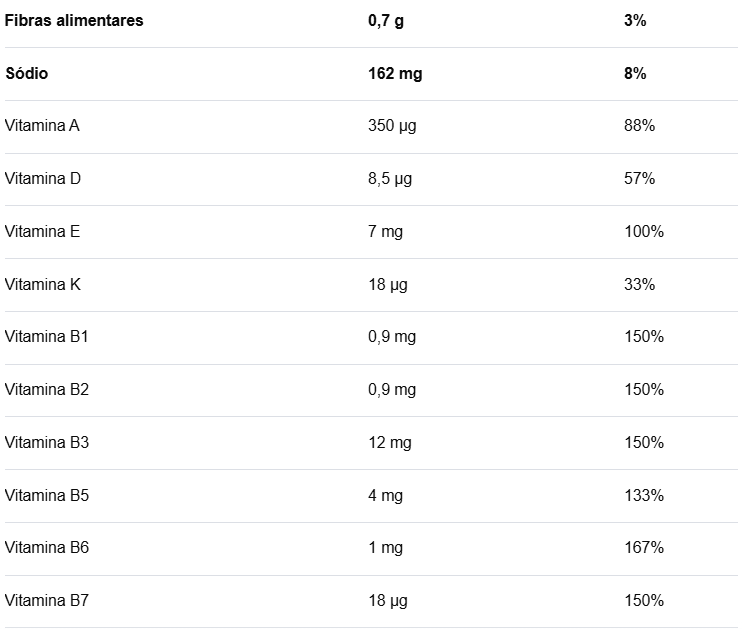Click the "Fibras alimentares" row label
Viewport: 742px width, 629px height.
(74, 21)
